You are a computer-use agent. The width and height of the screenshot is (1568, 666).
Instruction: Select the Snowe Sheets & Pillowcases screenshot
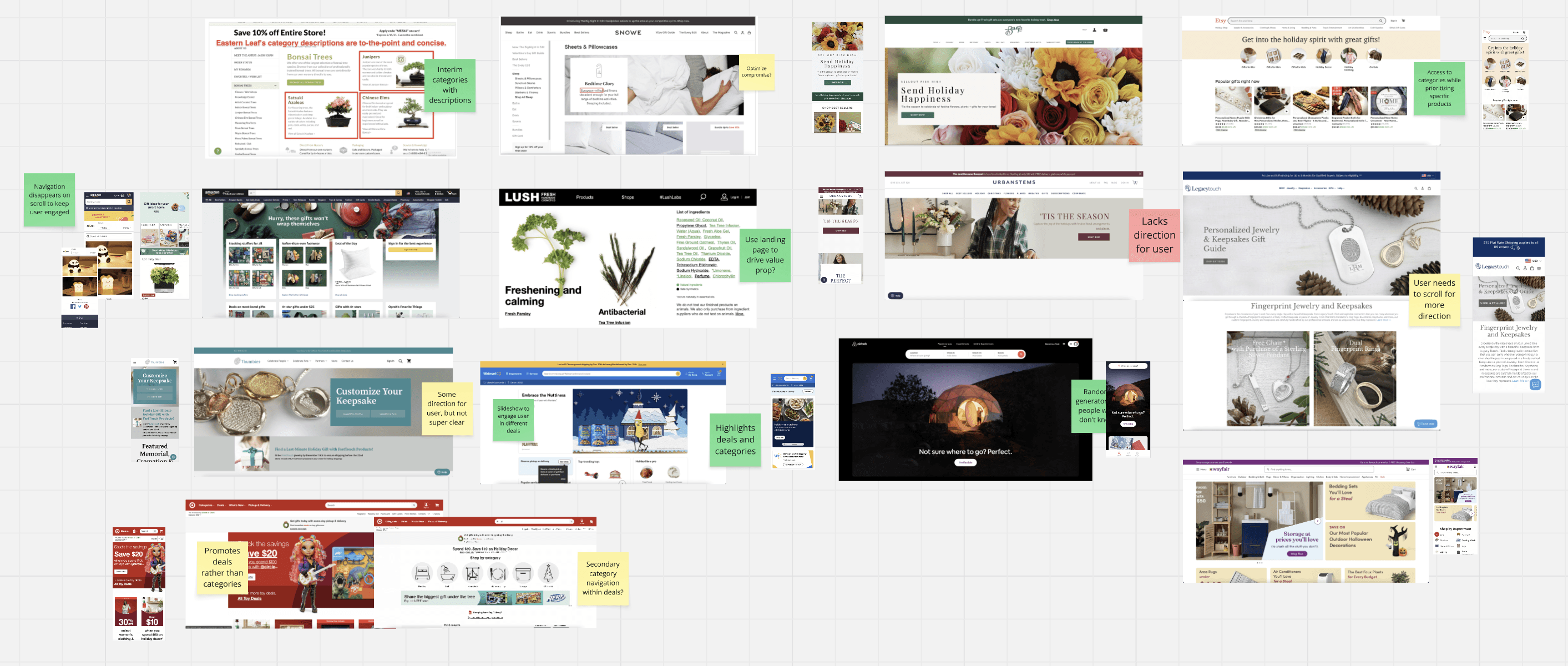[x=628, y=85]
